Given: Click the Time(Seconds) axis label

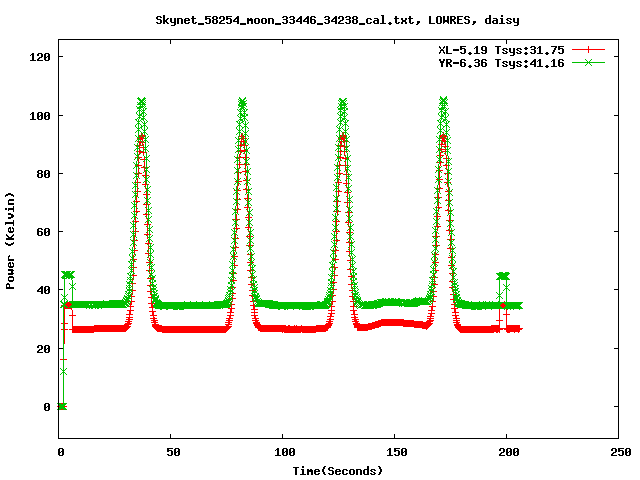Looking at the screenshot, I should coord(338,471).
